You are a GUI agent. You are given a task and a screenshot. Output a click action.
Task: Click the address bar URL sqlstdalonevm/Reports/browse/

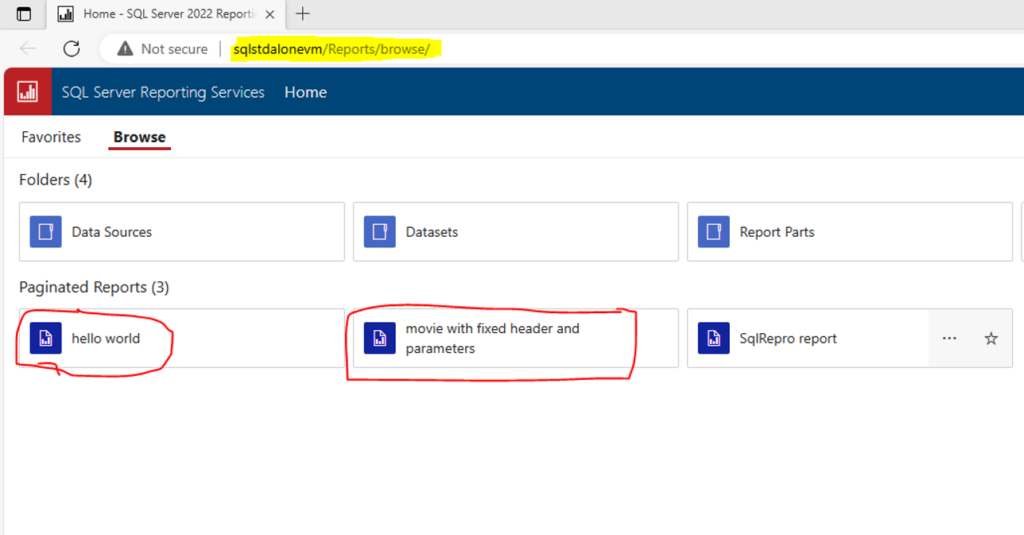pos(332,49)
